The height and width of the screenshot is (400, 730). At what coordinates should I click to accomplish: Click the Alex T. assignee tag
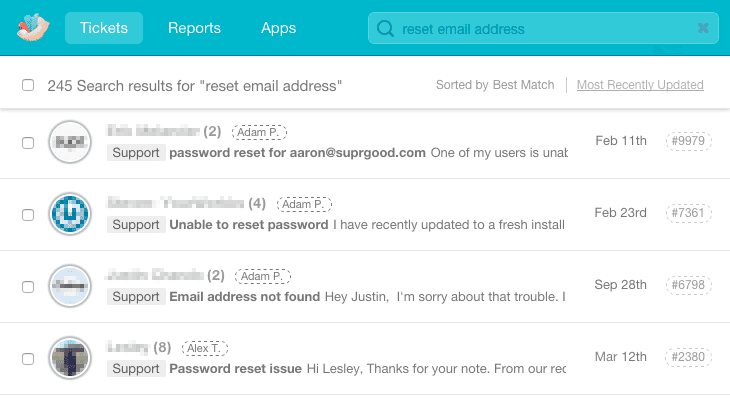tap(202, 348)
